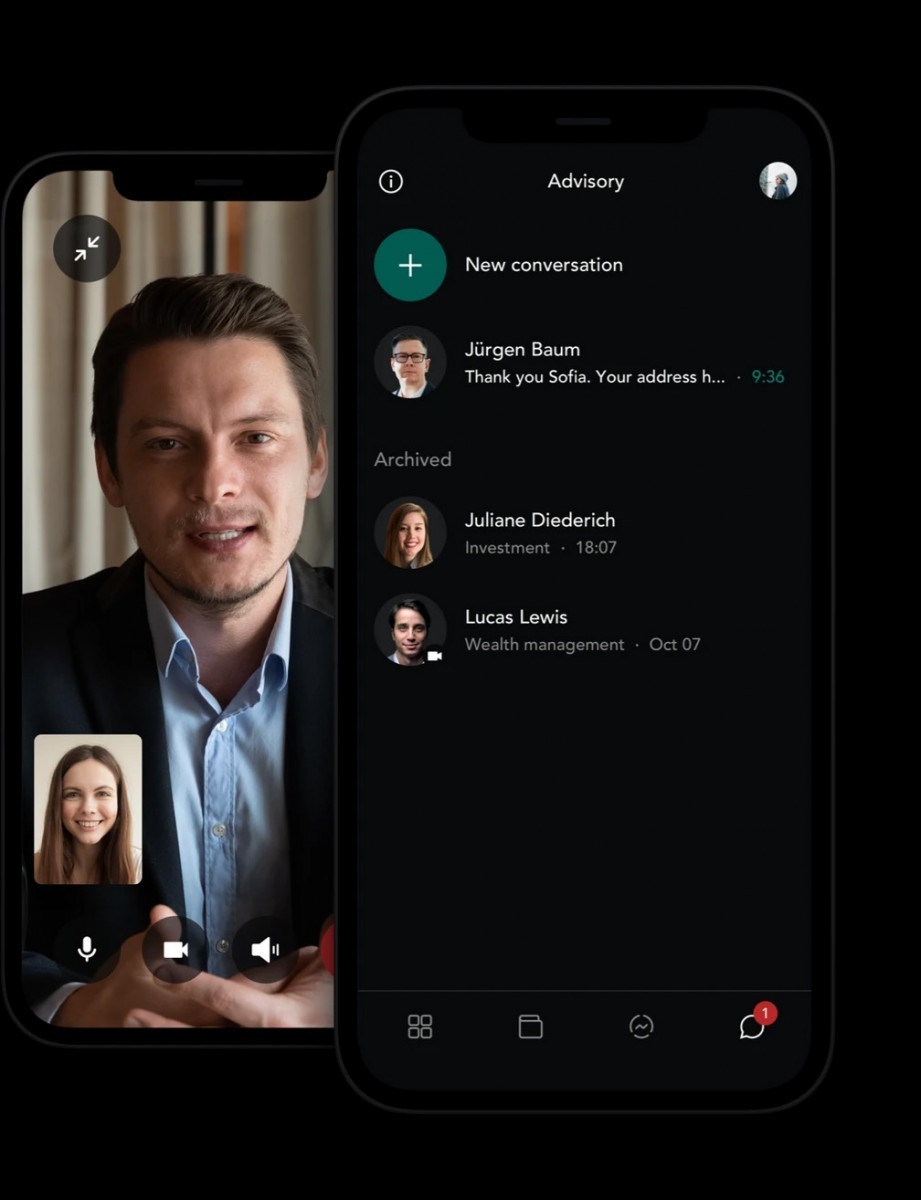Toggle the speaker in video call
921x1200 pixels.
pyautogui.click(x=265, y=949)
